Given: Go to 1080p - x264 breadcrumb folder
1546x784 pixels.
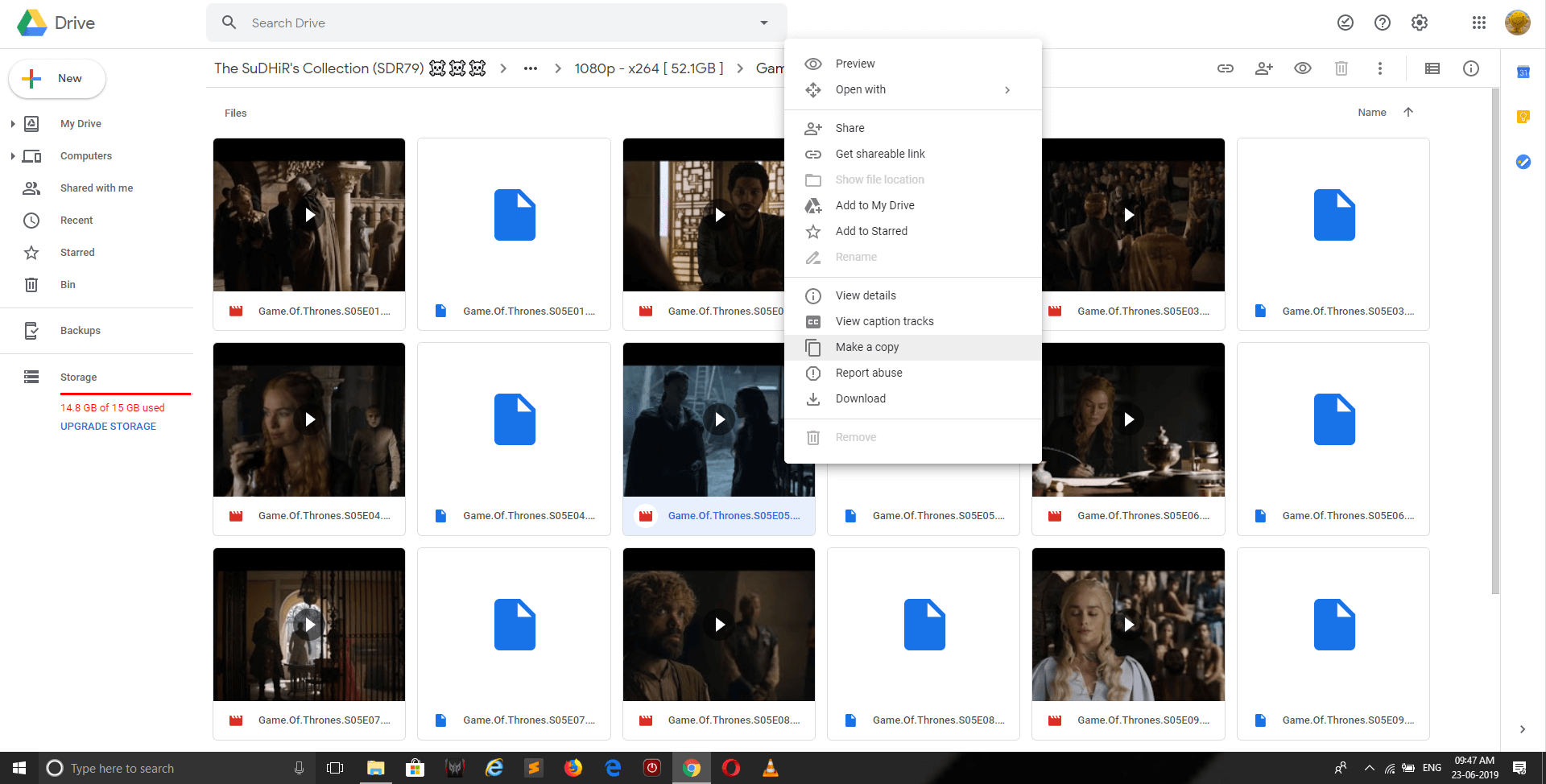Looking at the screenshot, I should tap(649, 68).
